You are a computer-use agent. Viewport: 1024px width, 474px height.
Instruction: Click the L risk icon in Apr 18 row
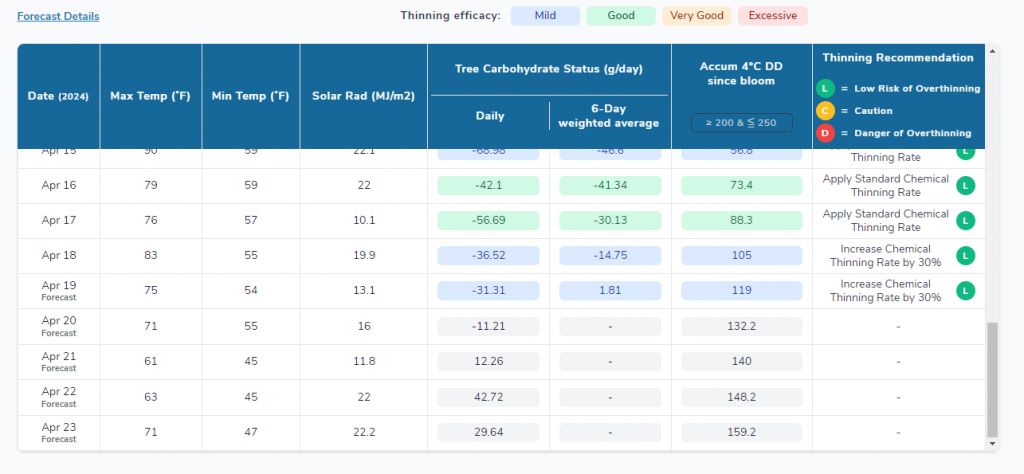[965, 256]
